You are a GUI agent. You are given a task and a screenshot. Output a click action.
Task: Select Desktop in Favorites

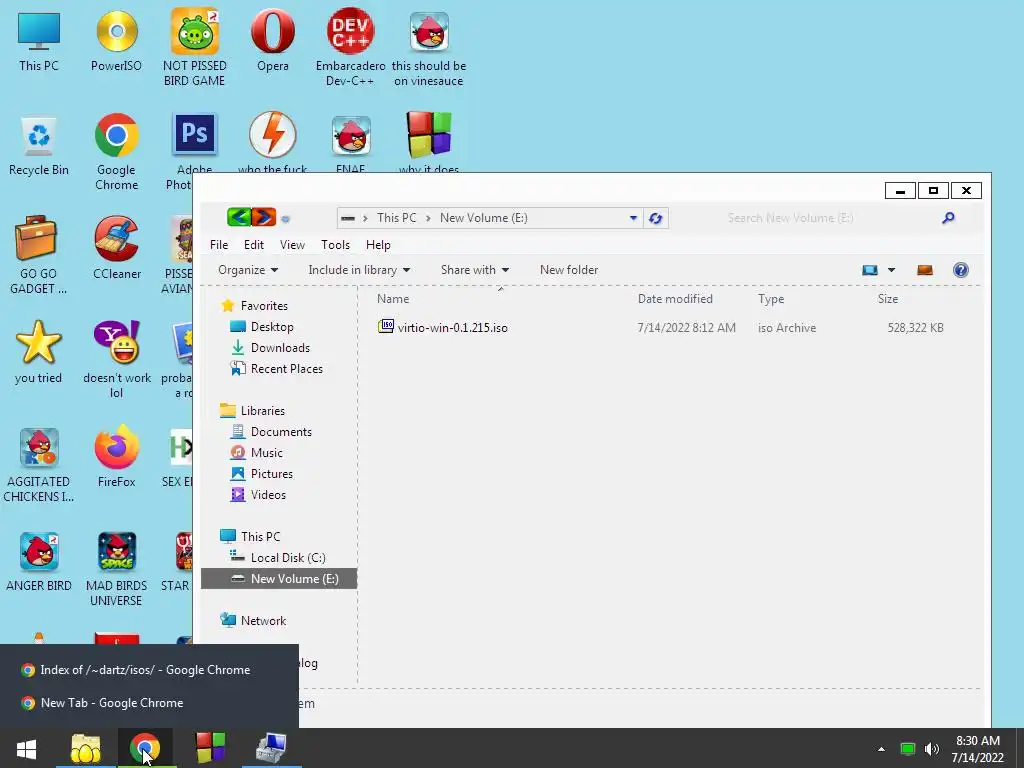(264, 327)
